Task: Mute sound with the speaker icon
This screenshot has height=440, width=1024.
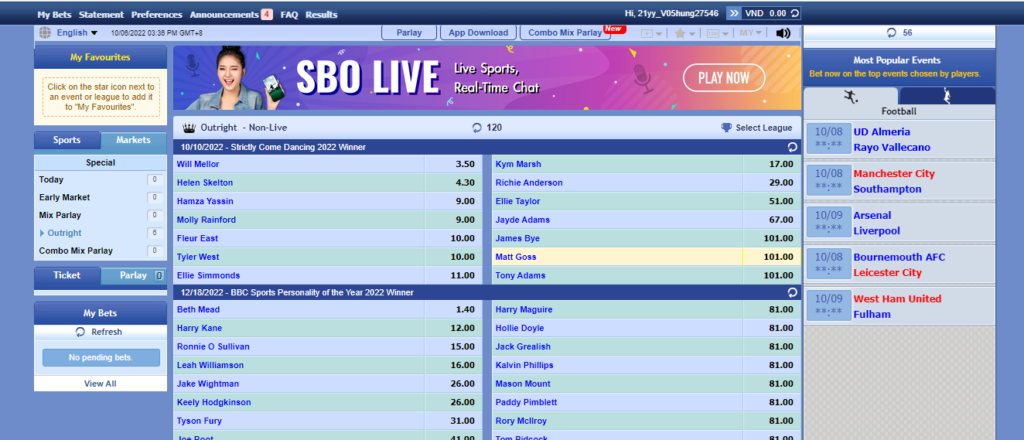Action: tap(783, 33)
